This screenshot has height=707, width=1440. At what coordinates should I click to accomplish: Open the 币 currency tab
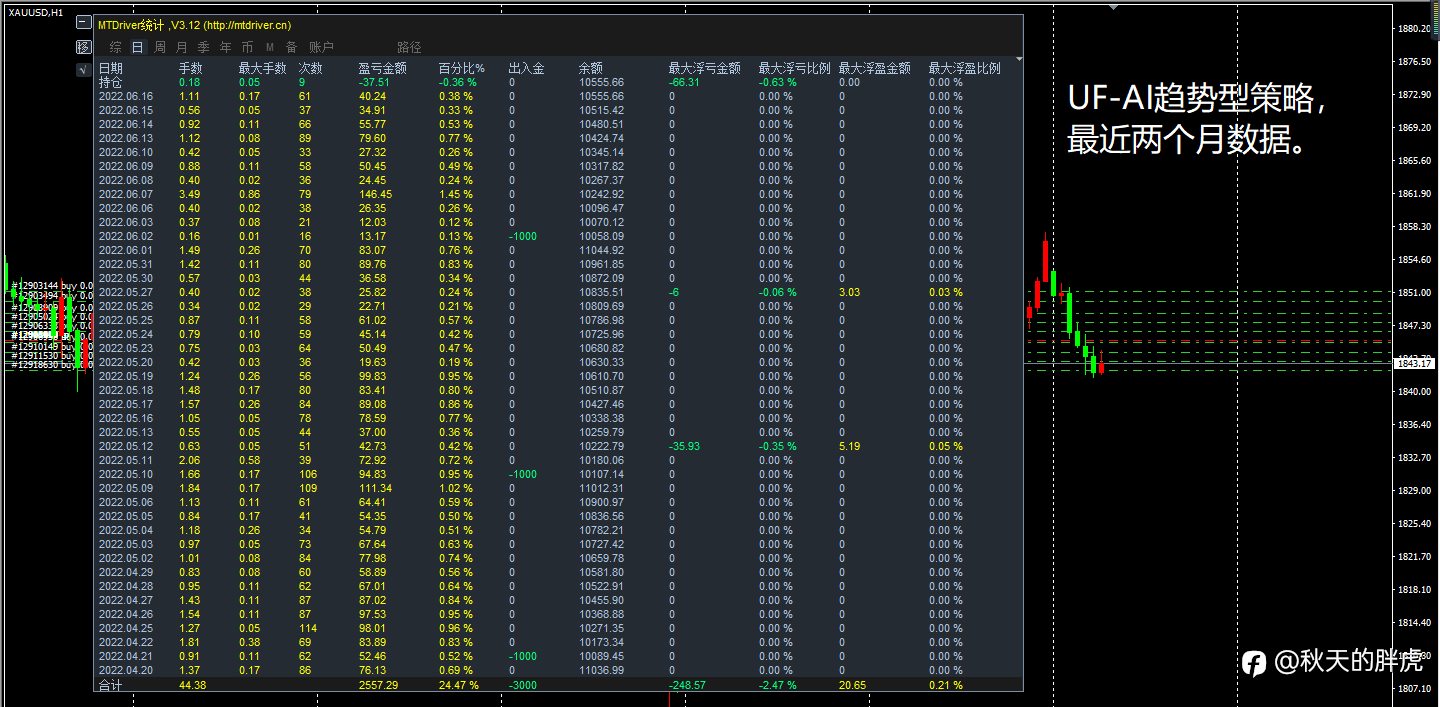247,47
